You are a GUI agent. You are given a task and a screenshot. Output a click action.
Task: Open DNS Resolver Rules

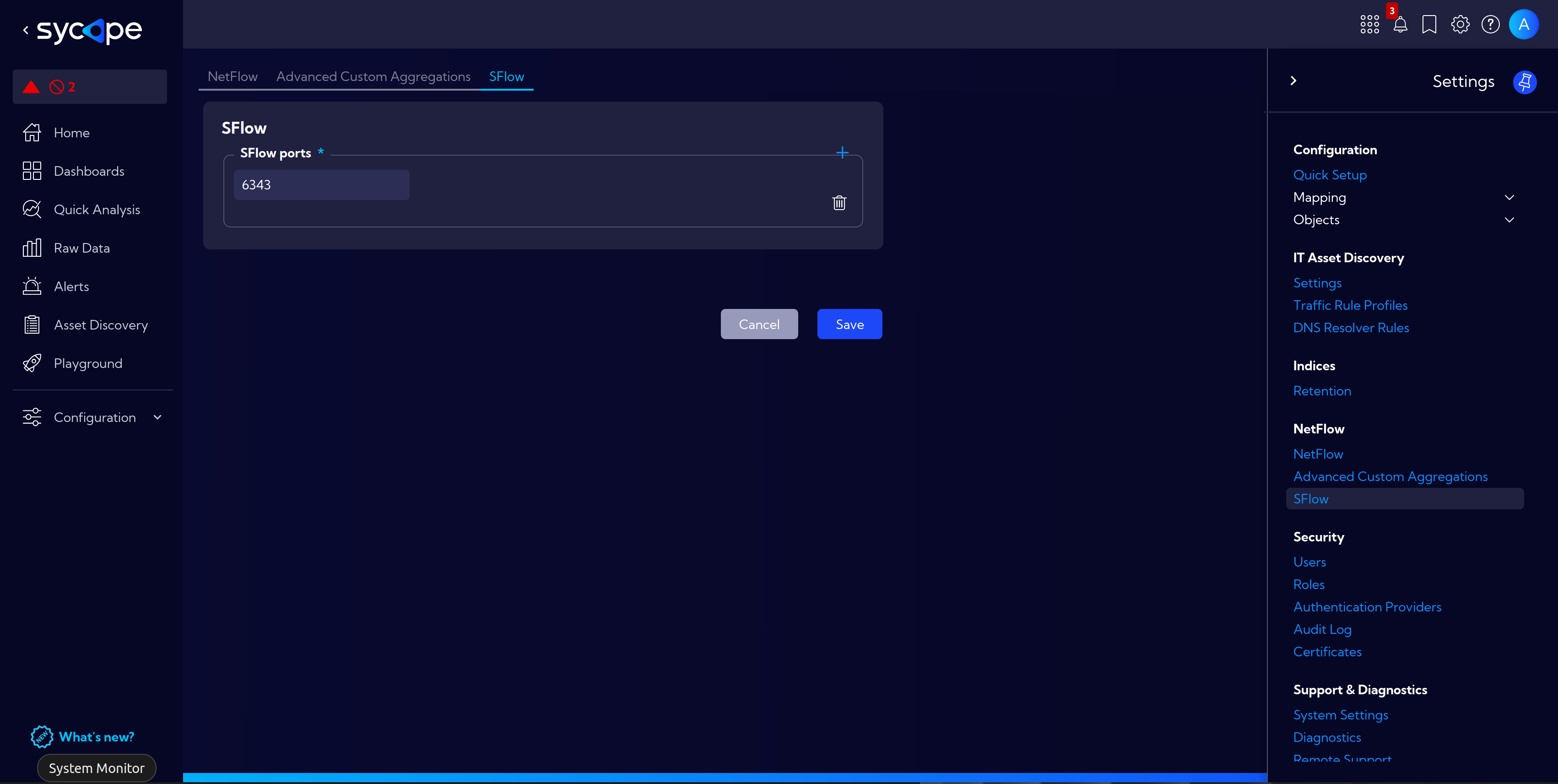pyautogui.click(x=1351, y=327)
